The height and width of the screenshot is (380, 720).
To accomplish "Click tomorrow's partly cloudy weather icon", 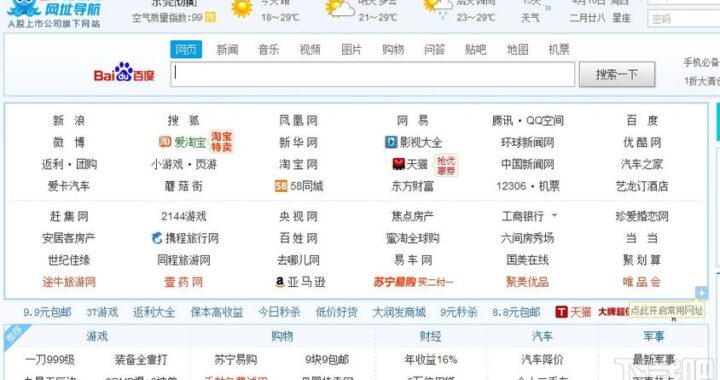I will (339, 8).
